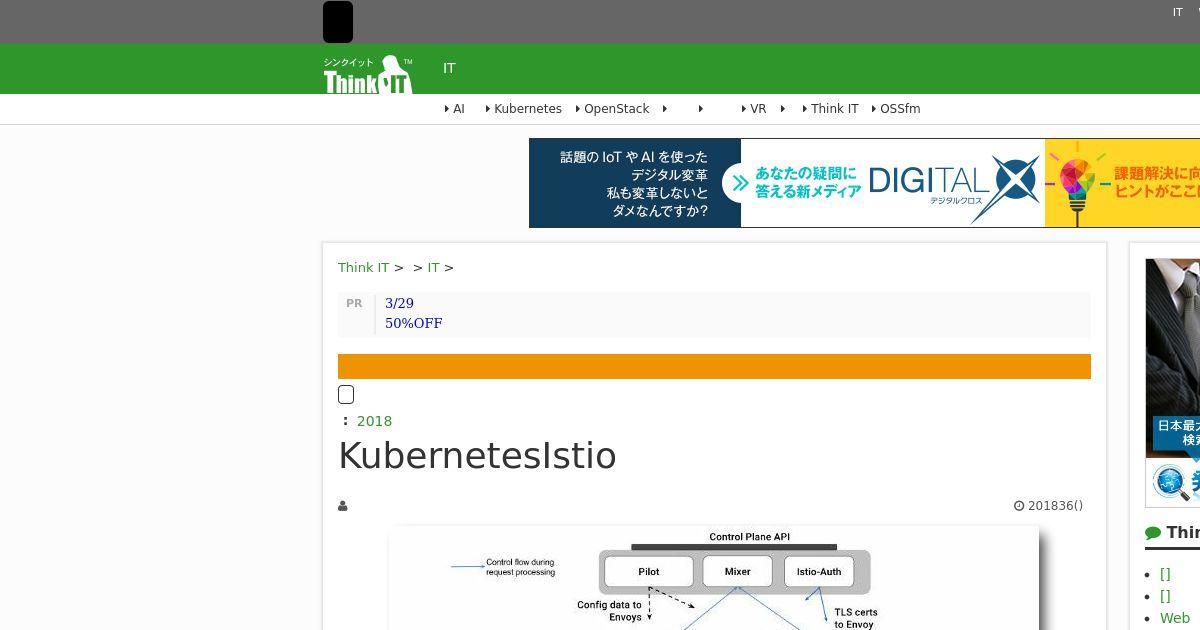This screenshot has height=630, width=1200.
Task: Go to Think IT in the breadcrumb
Action: (x=363, y=267)
